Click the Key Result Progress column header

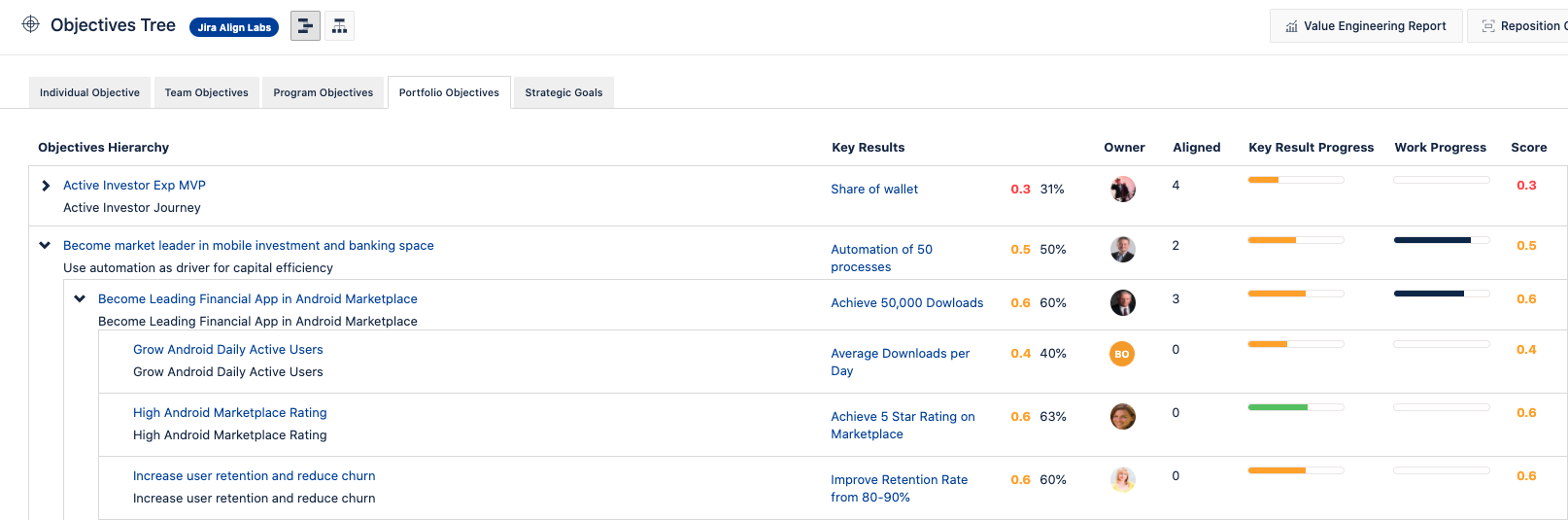point(1311,147)
